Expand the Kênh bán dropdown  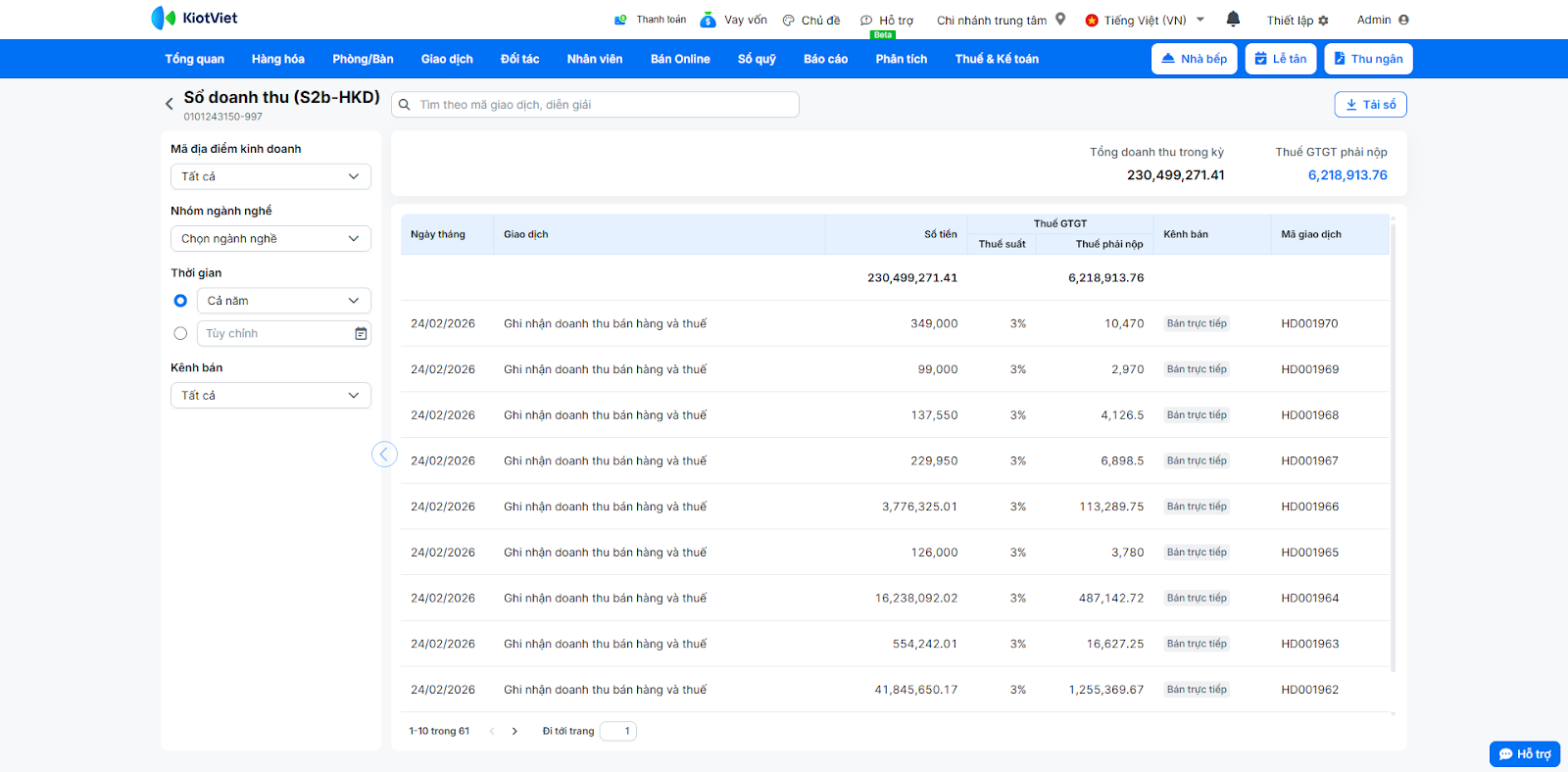pos(270,396)
